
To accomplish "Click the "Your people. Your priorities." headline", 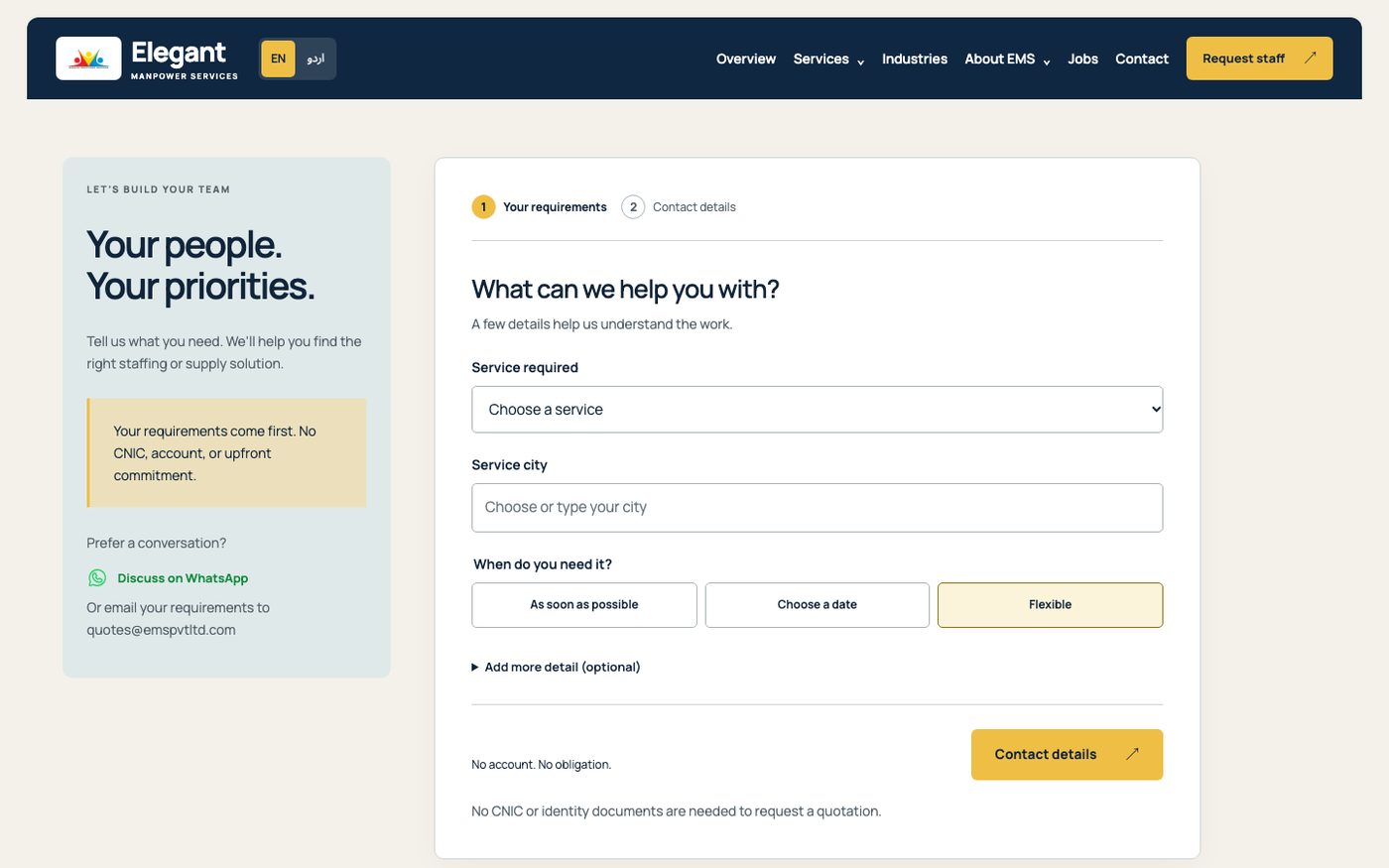I will point(200,265).
